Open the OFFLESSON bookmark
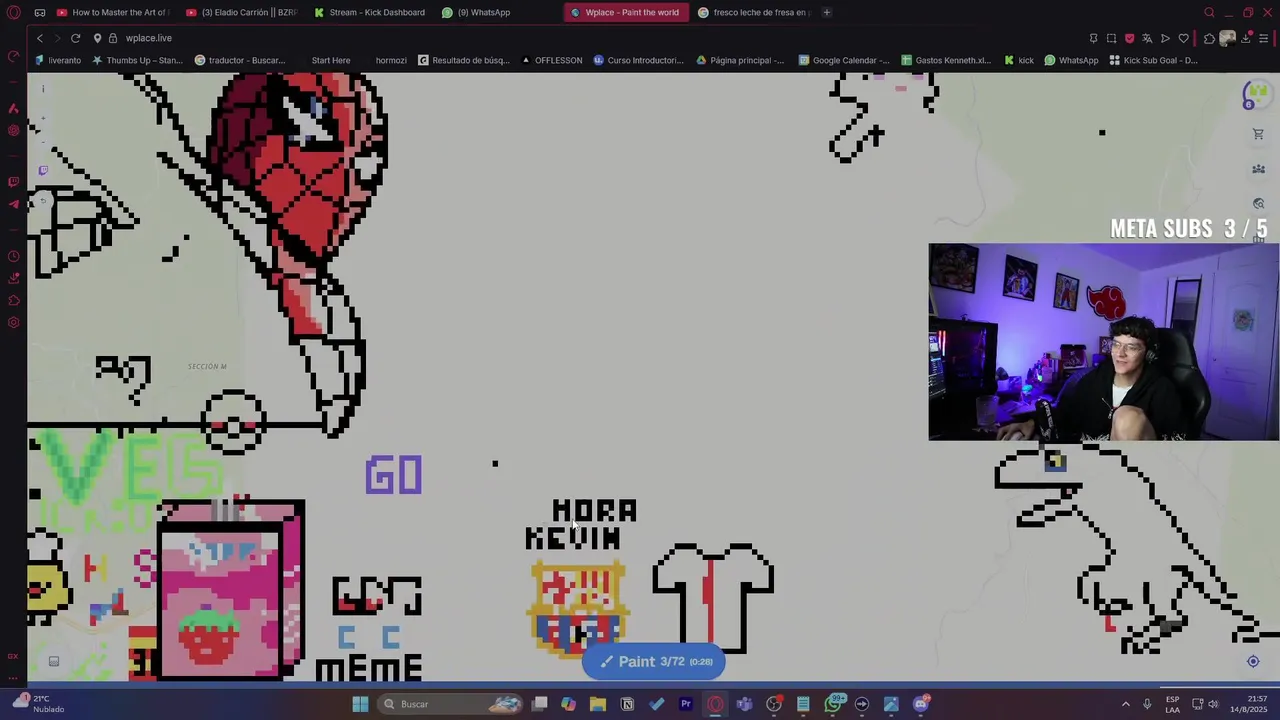Viewport: 1280px width, 720px height. point(551,60)
